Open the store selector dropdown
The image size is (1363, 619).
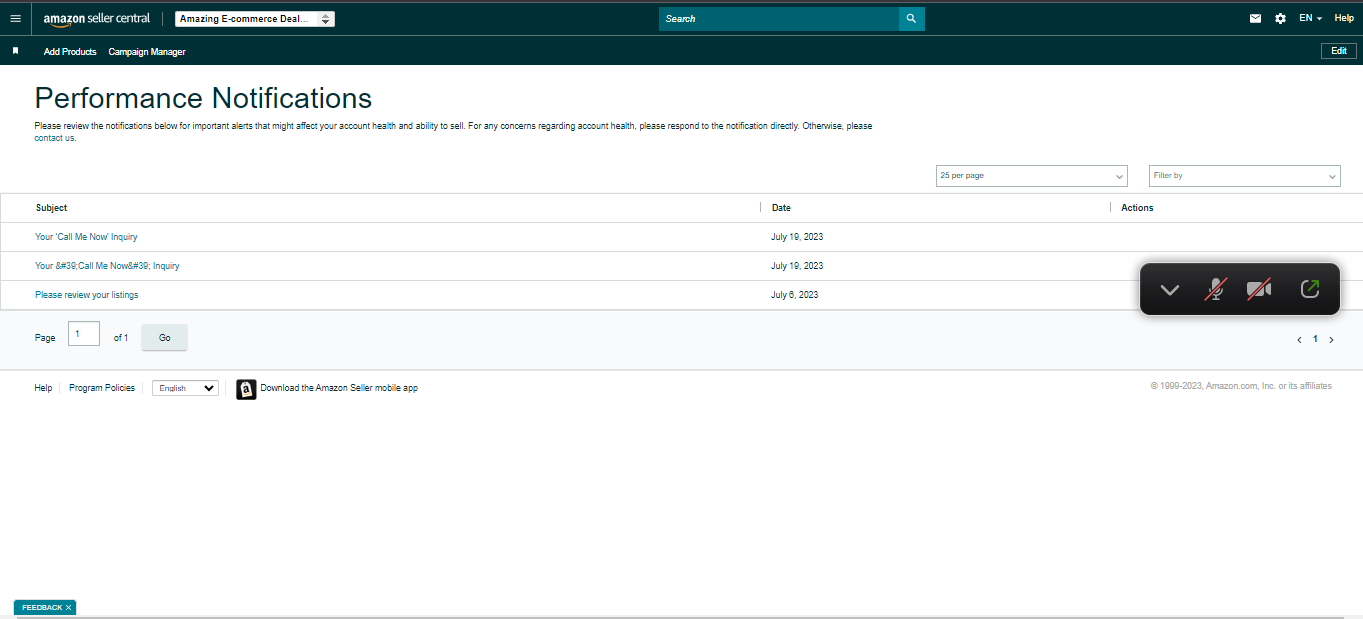pos(255,19)
